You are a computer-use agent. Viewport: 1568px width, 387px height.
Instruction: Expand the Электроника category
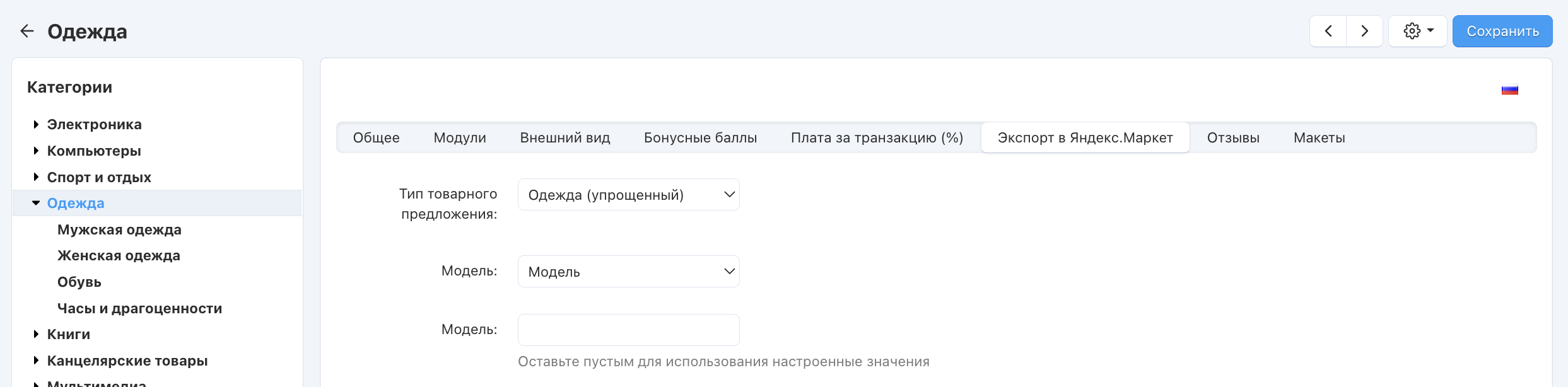pos(36,125)
